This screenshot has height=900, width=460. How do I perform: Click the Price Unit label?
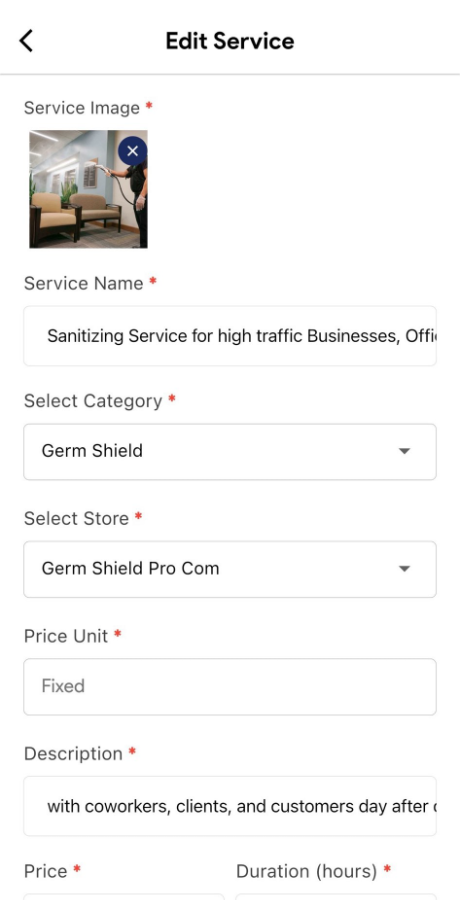pyautogui.click(x=65, y=636)
